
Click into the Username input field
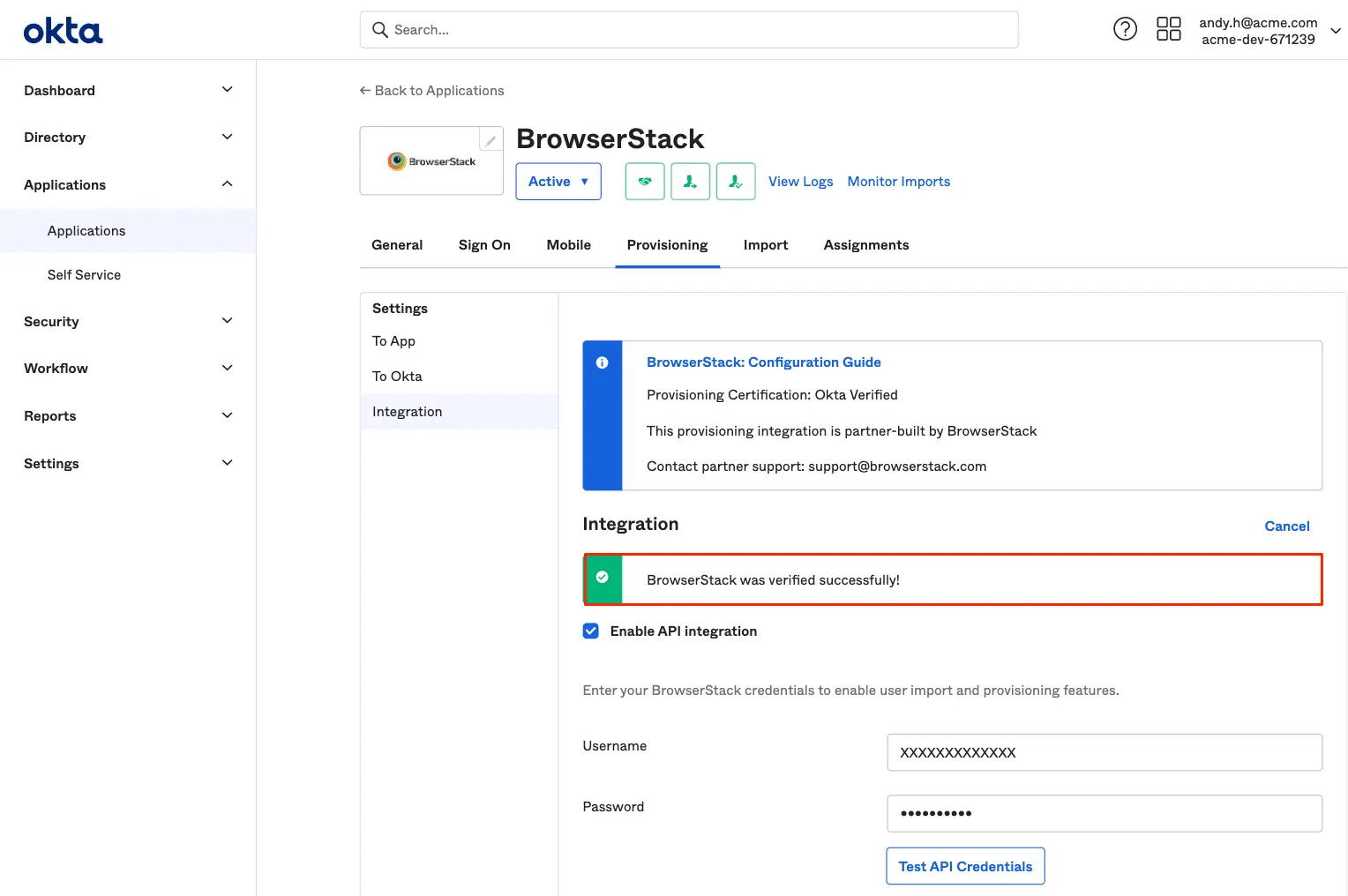pyautogui.click(x=1104, y=752)
